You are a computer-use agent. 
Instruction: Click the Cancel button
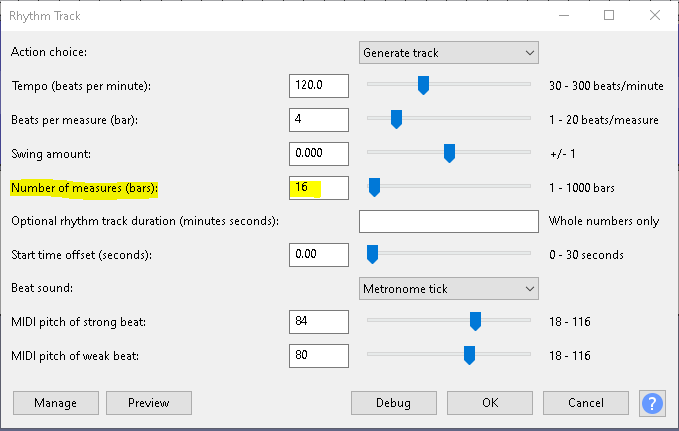click(586, 403)
